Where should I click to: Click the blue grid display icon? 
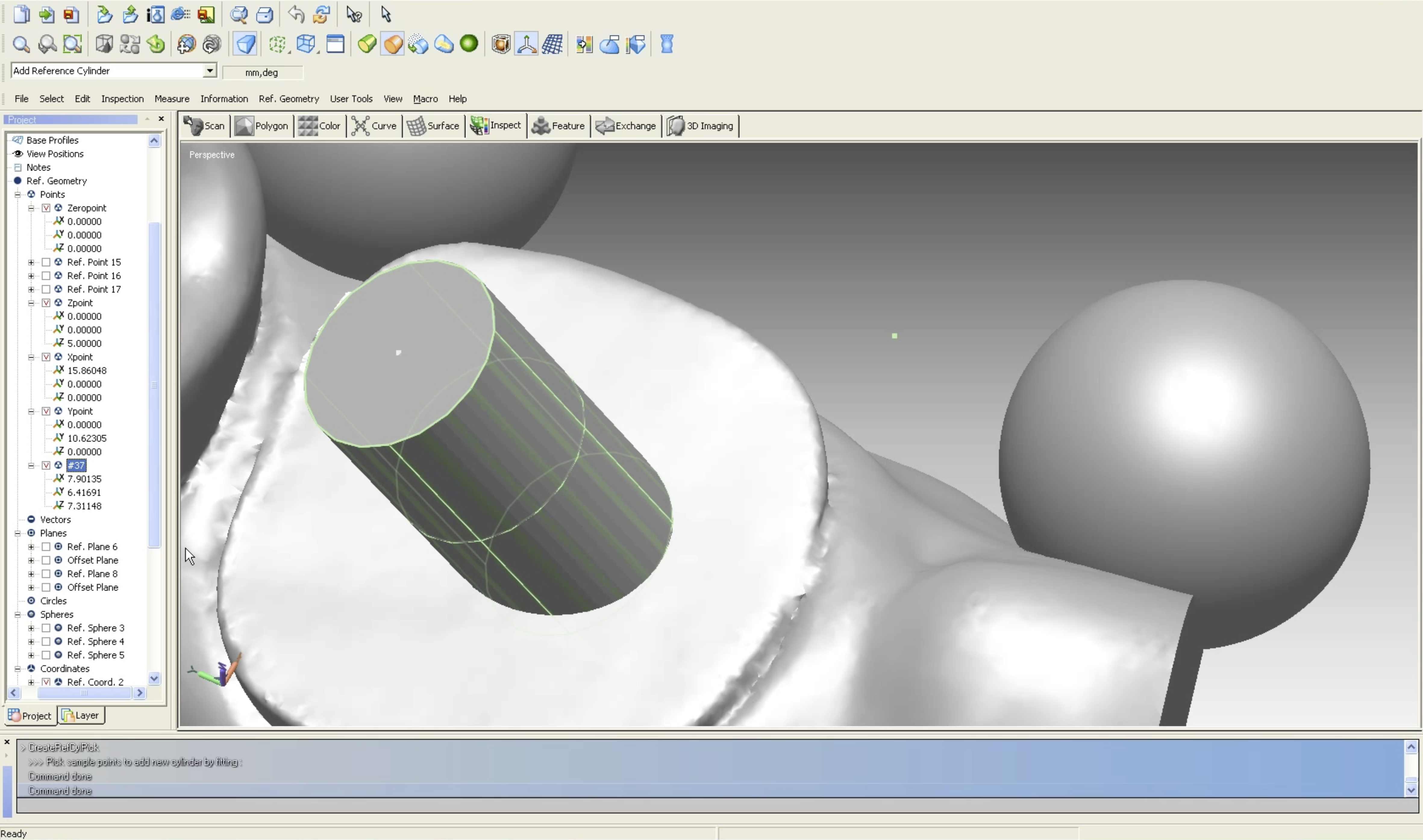click(x=552, y=44)
